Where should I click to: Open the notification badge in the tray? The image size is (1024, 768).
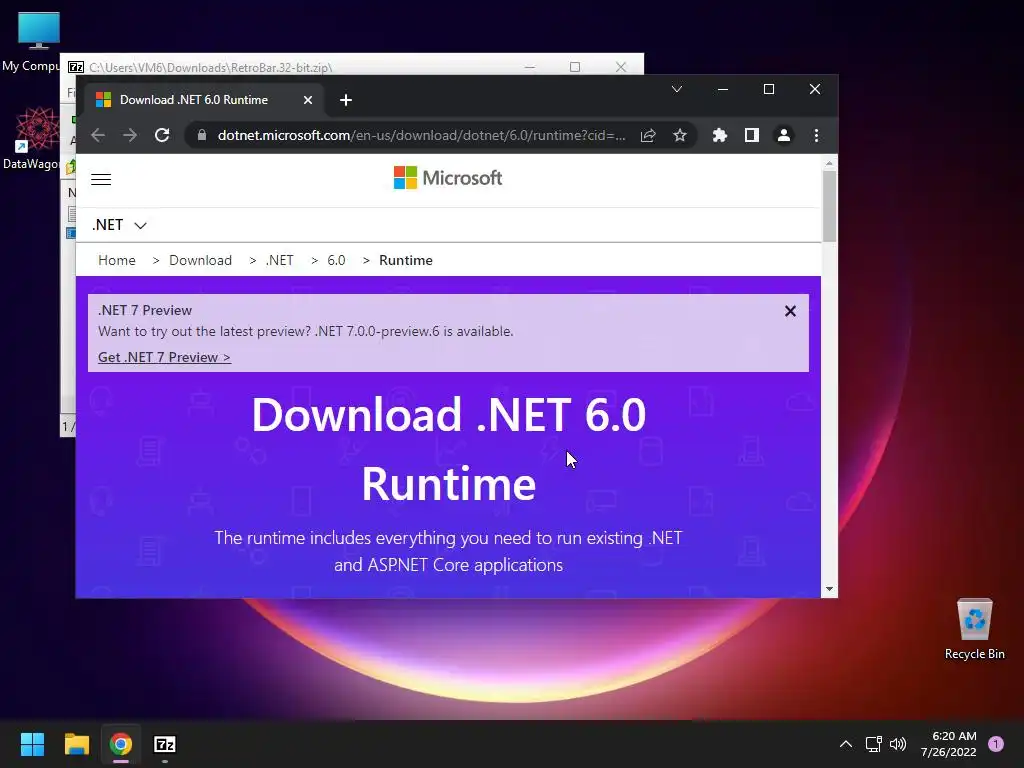point(996,744)
